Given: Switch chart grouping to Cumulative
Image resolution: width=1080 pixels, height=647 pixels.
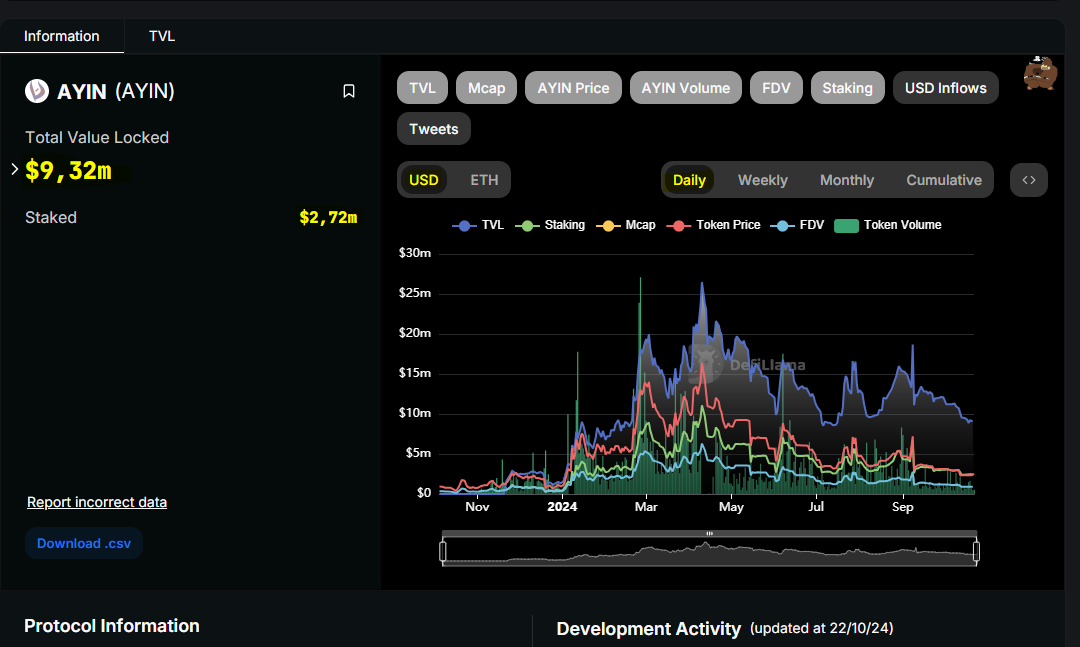Looking at the screenshot, I should click(x=944, y=180).
